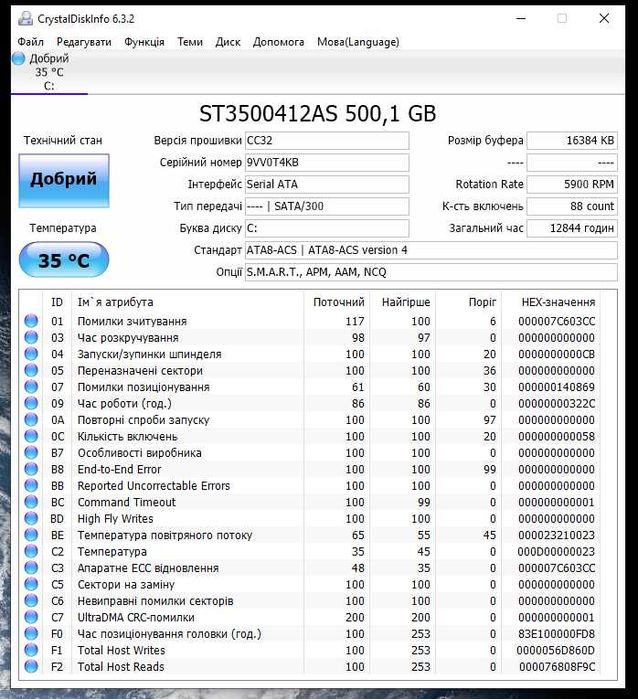Viewport: 638px width, 699px height.
Task: Click status orb for End-to-End Error row
Action: coord(31,469)
